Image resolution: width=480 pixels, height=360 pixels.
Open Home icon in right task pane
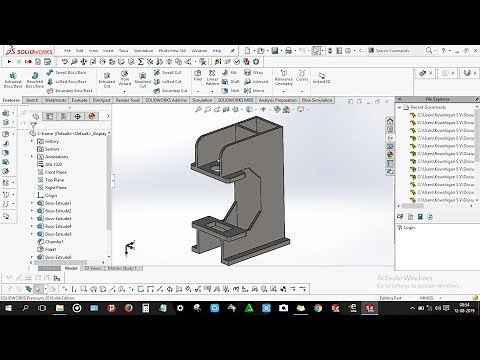pos(390,121)
